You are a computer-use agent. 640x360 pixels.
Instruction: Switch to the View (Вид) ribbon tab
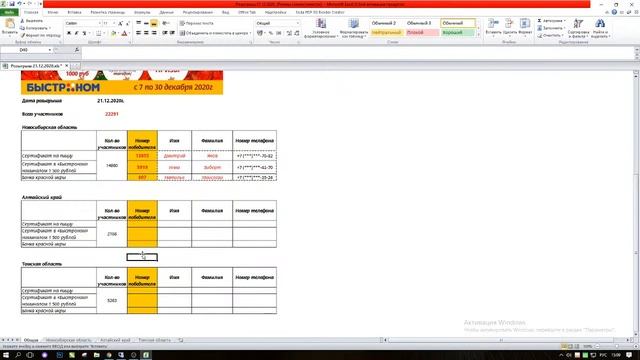225,12
